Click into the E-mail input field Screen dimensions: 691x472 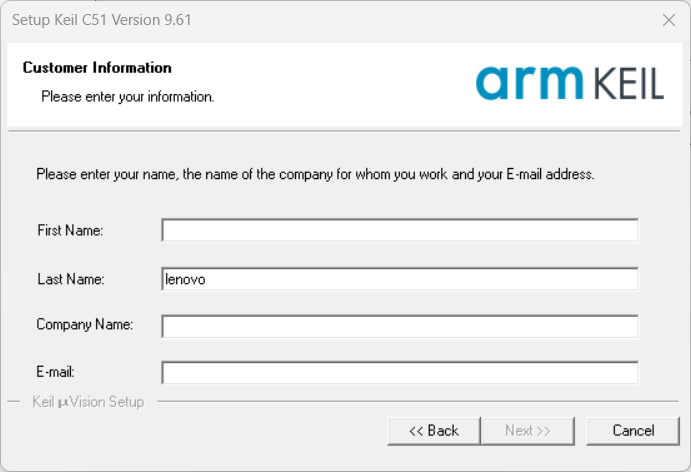(399, 373)
